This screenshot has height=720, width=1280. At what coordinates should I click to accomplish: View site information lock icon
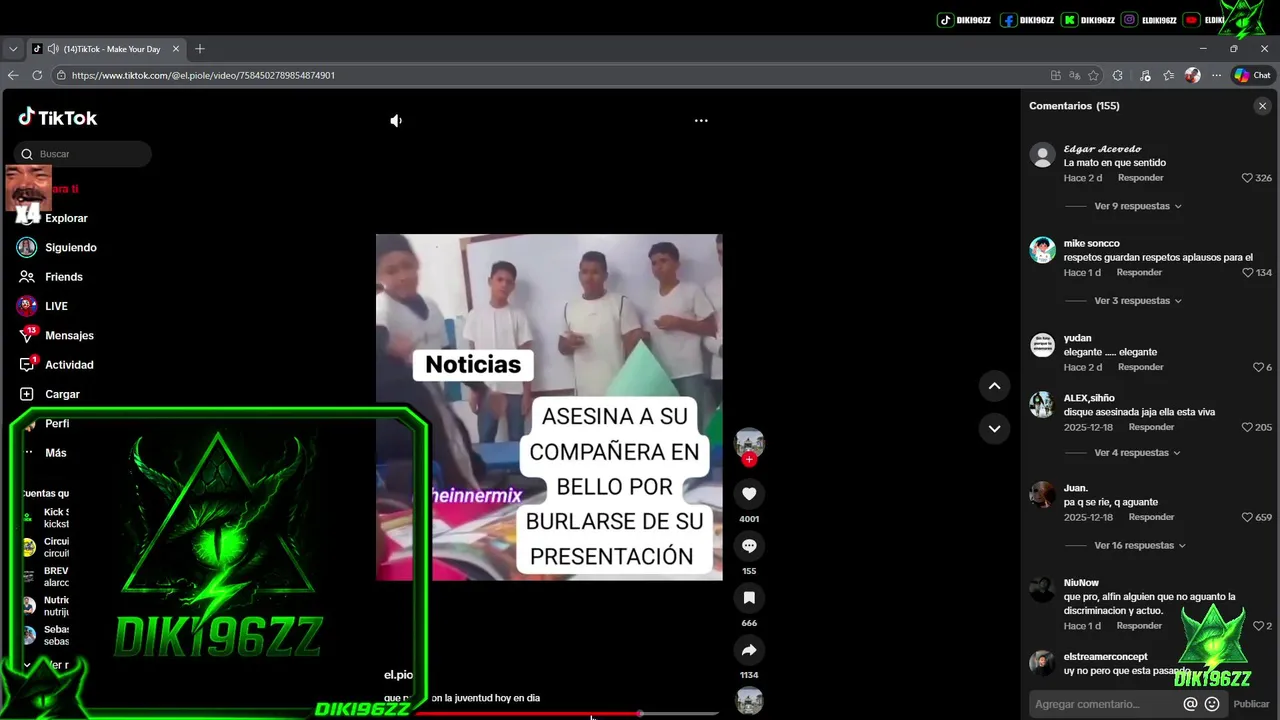point(61,75)
